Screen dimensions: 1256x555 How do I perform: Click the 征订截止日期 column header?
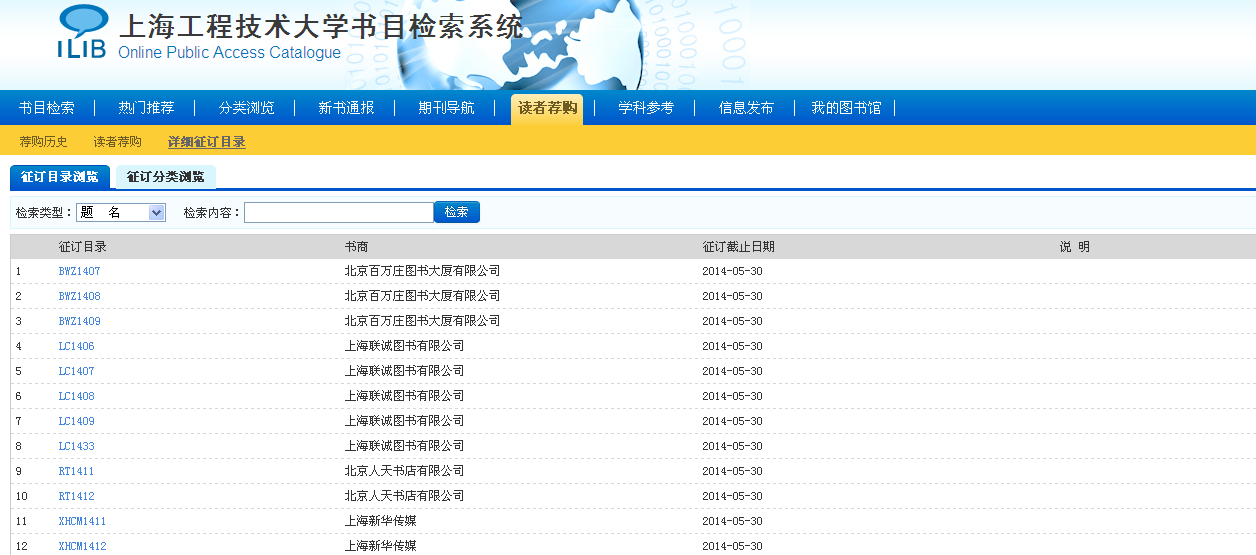[x=738, y=246]
